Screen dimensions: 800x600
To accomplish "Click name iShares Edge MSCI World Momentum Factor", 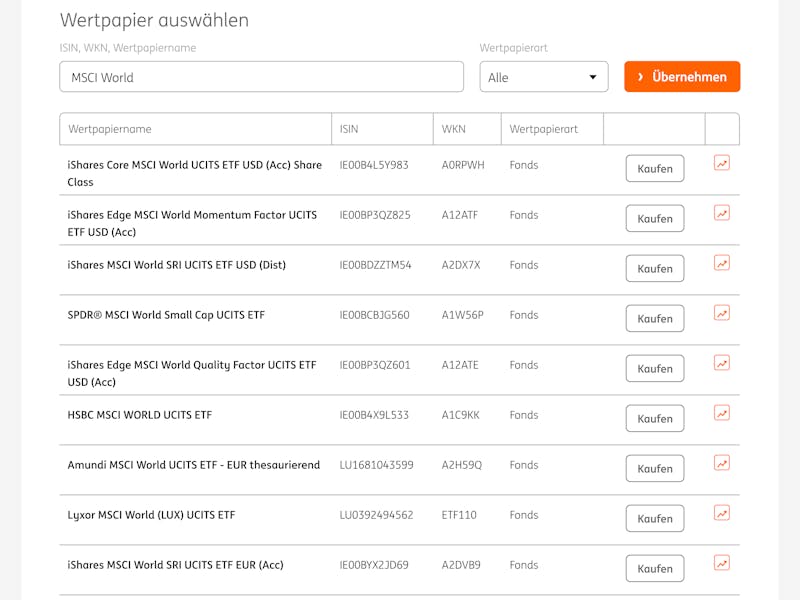I will click(192, 223).
